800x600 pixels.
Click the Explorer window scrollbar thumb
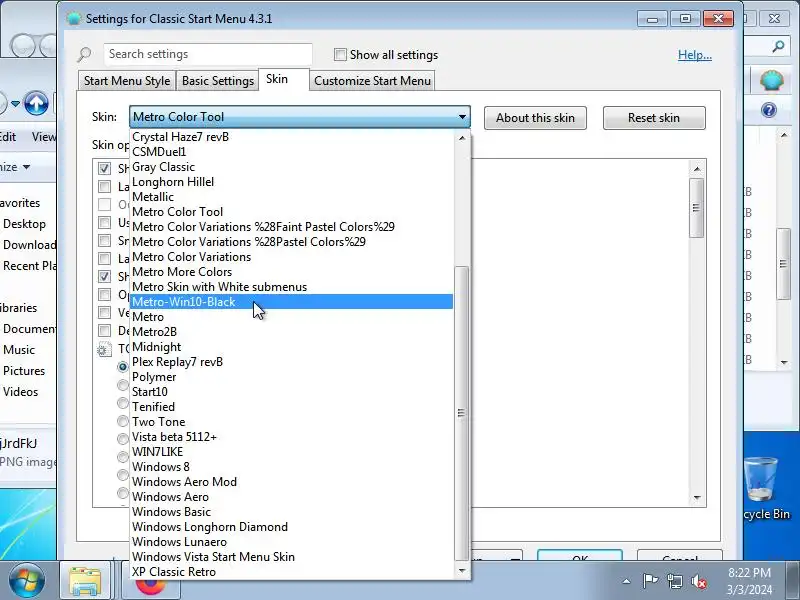click(783, 264)
